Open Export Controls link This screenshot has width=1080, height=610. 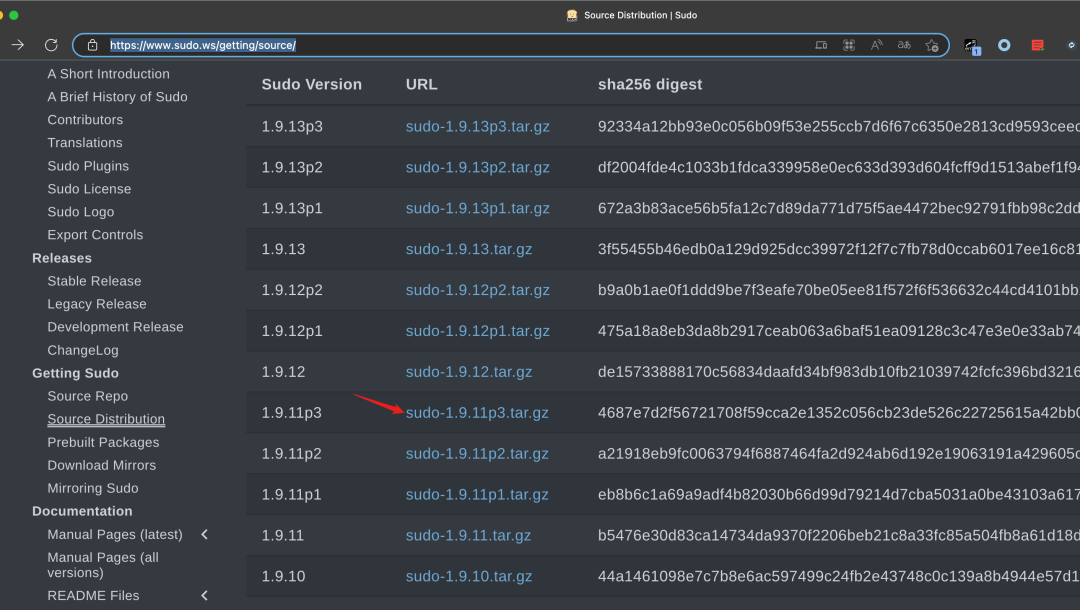tap(95, 235)
